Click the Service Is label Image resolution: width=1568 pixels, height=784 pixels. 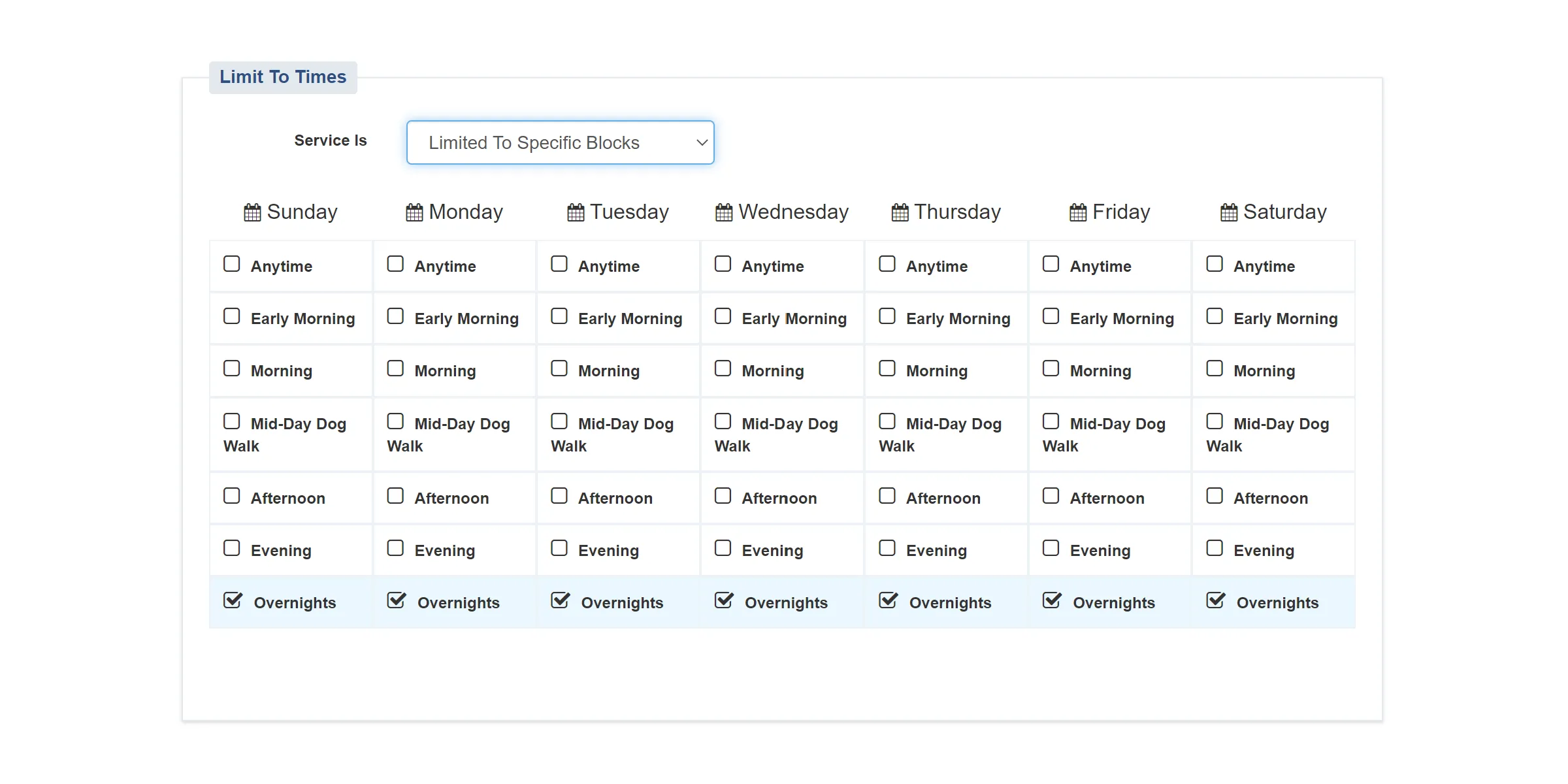pos(331,140)
